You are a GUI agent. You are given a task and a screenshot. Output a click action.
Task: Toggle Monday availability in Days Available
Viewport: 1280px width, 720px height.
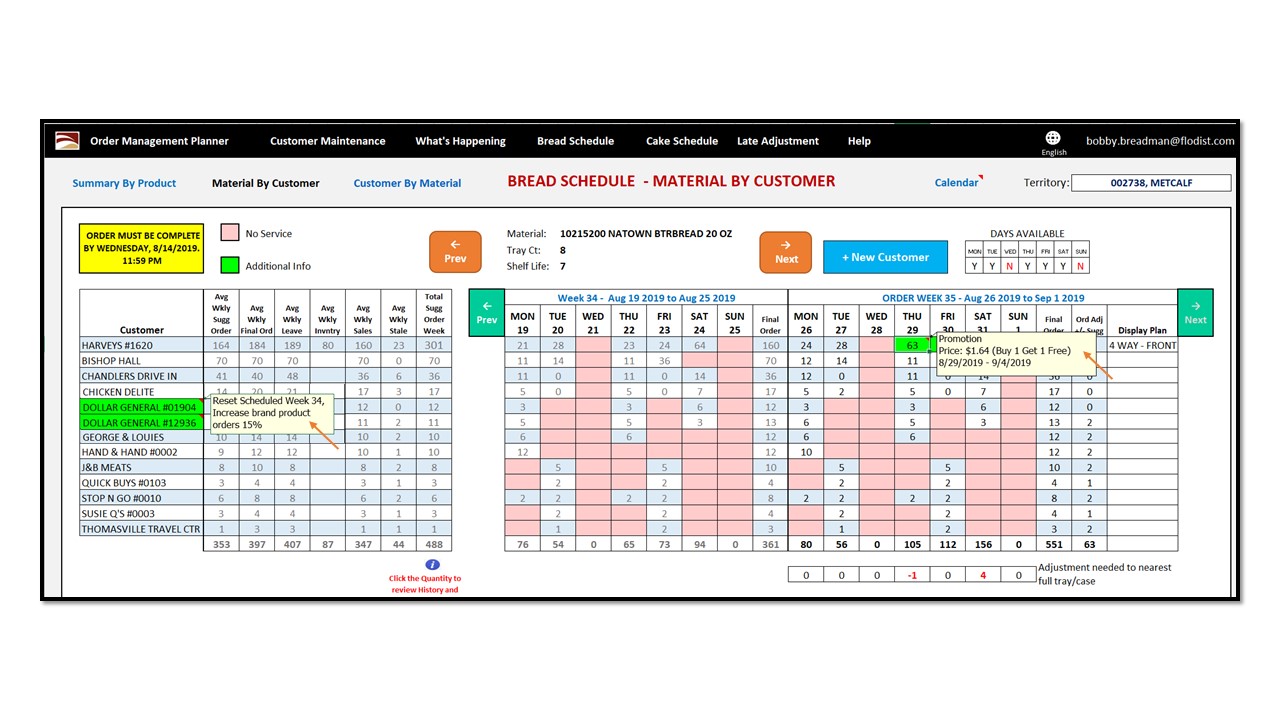pyautogui.click(x=974, y=266)
